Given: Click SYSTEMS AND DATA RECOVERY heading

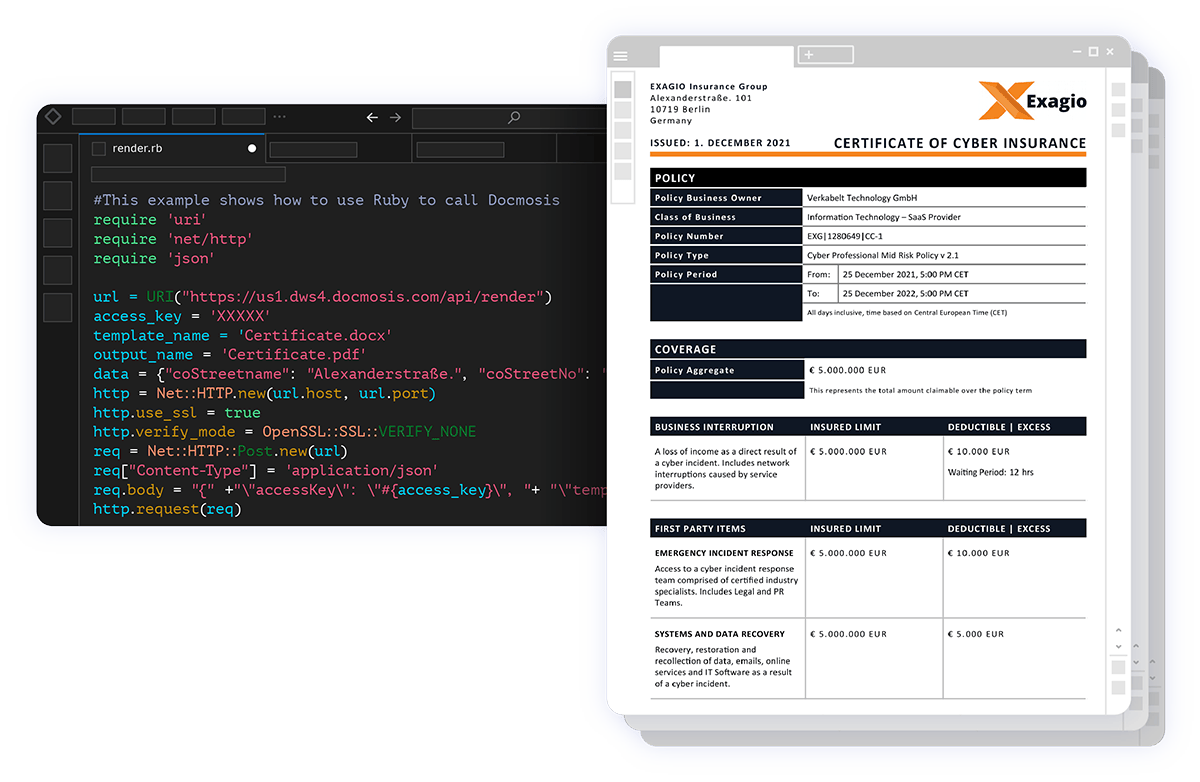Looking at the screenshot, I should (x=720, y=634).
